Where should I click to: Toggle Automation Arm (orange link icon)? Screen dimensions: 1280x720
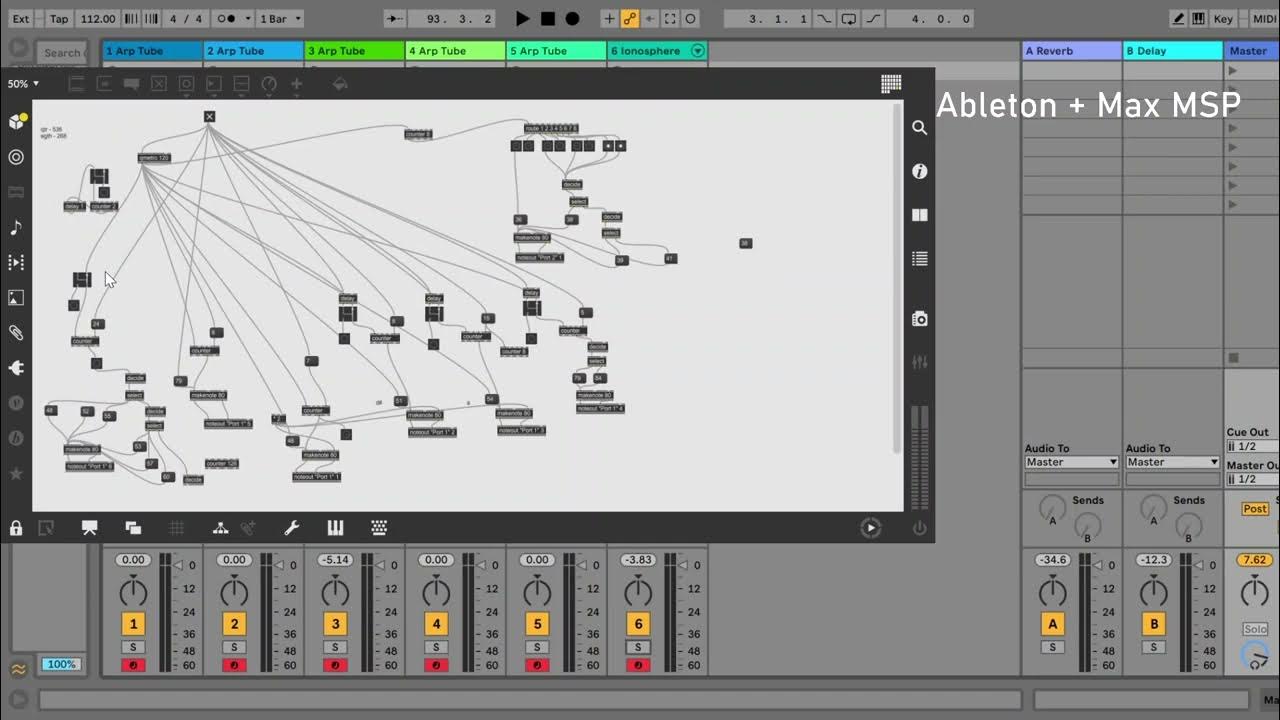(630, 18)
